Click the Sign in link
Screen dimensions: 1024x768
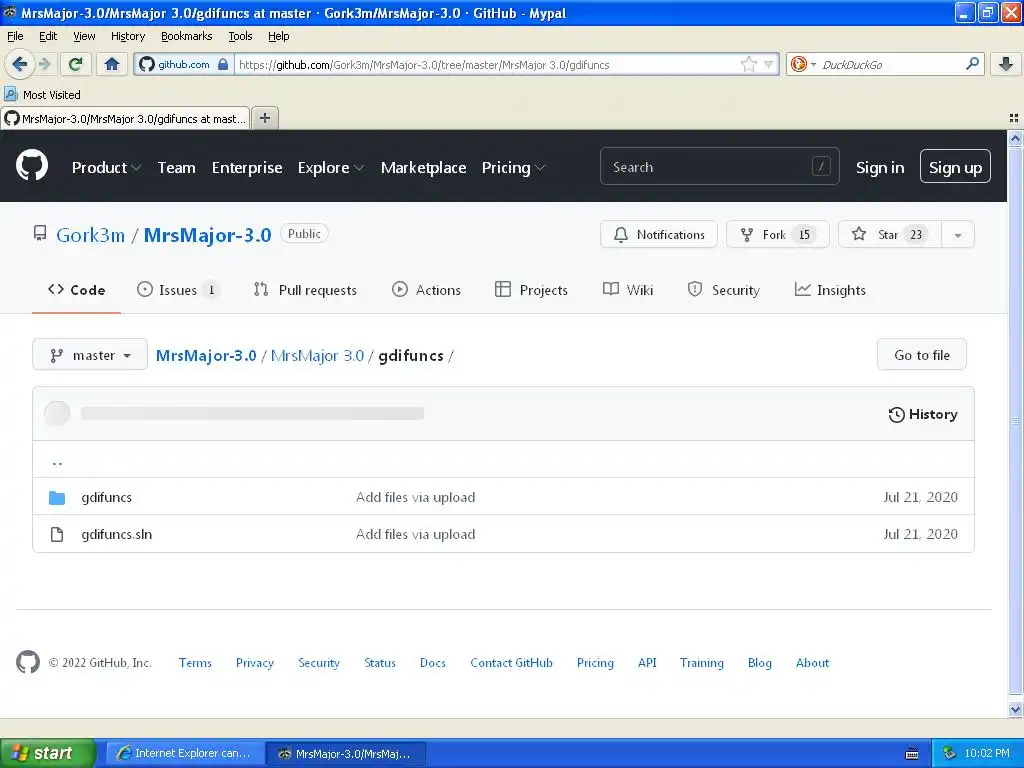880,168
